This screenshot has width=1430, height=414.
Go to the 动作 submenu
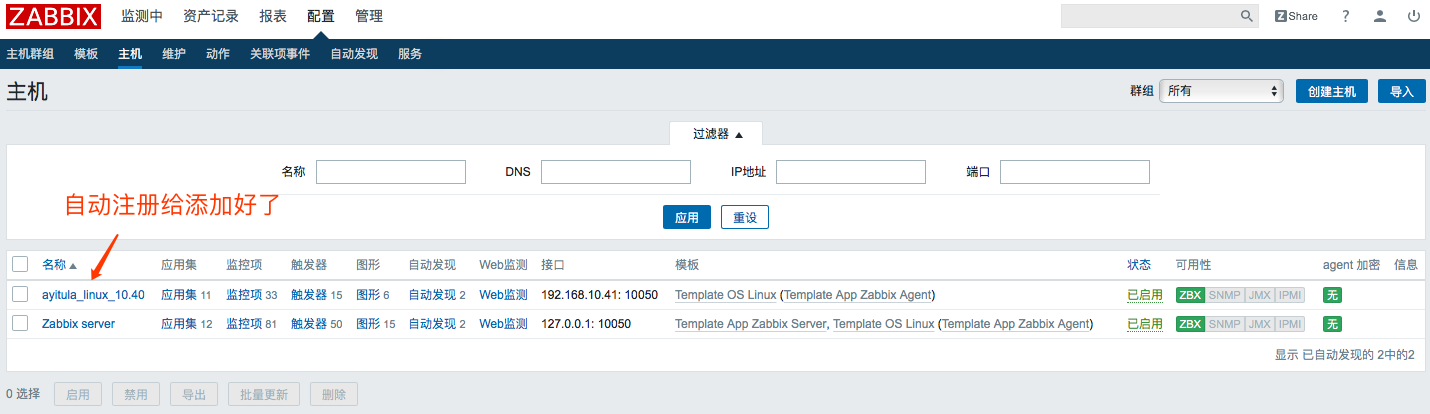coord(218,54)
